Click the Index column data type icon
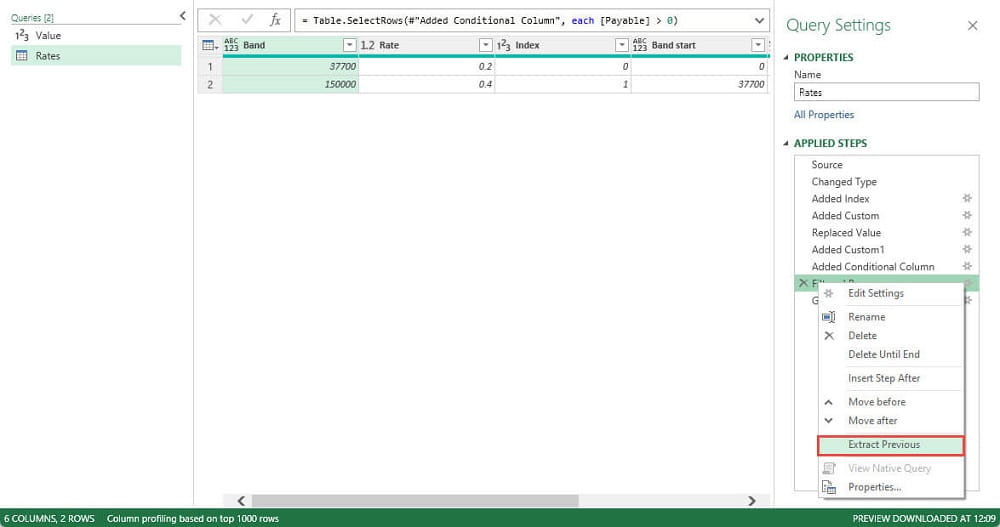The height and width of the screenshot is (527, 1000). (x=504, y=45)
